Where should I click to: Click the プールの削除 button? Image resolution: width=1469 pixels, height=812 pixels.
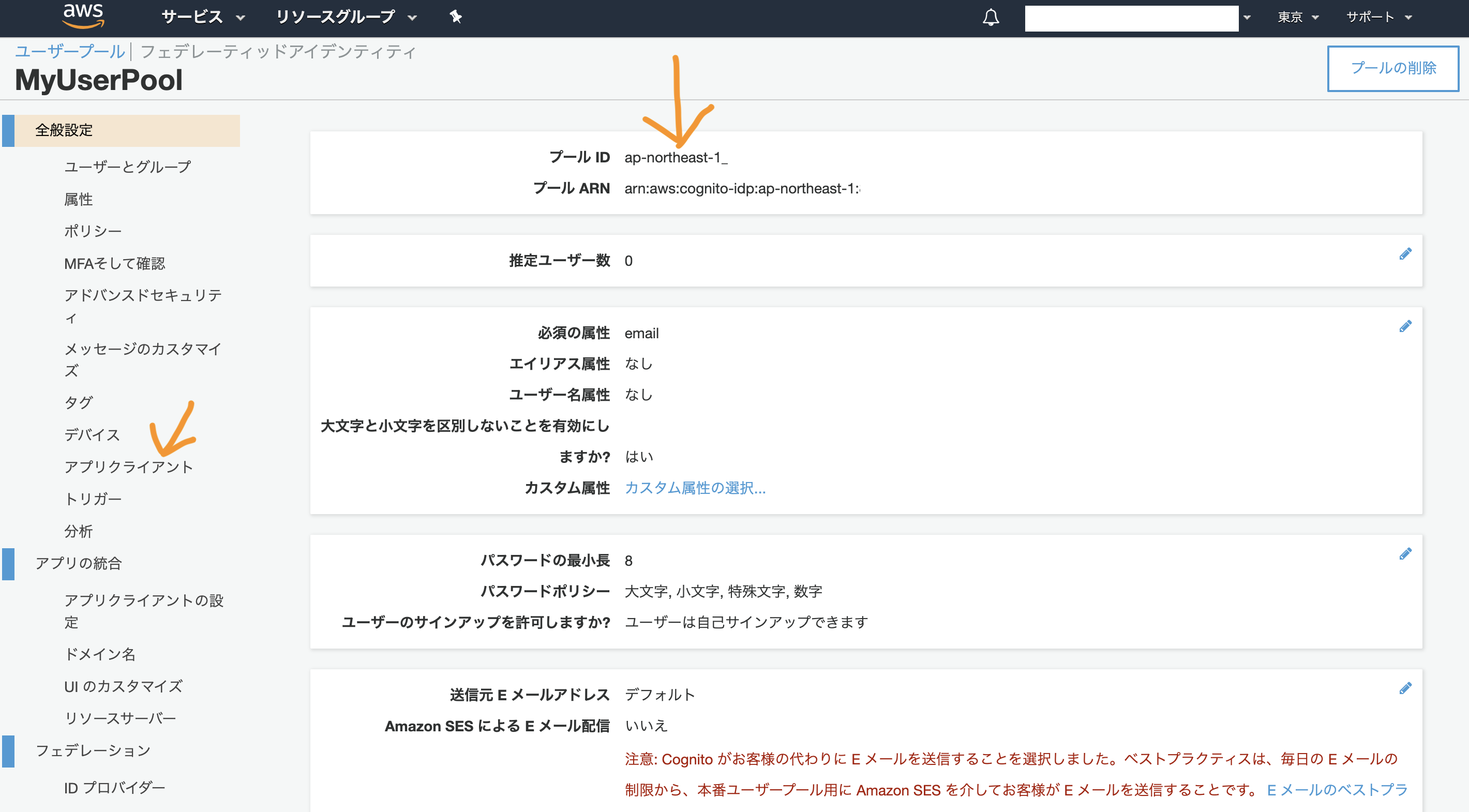(1392, 68)
